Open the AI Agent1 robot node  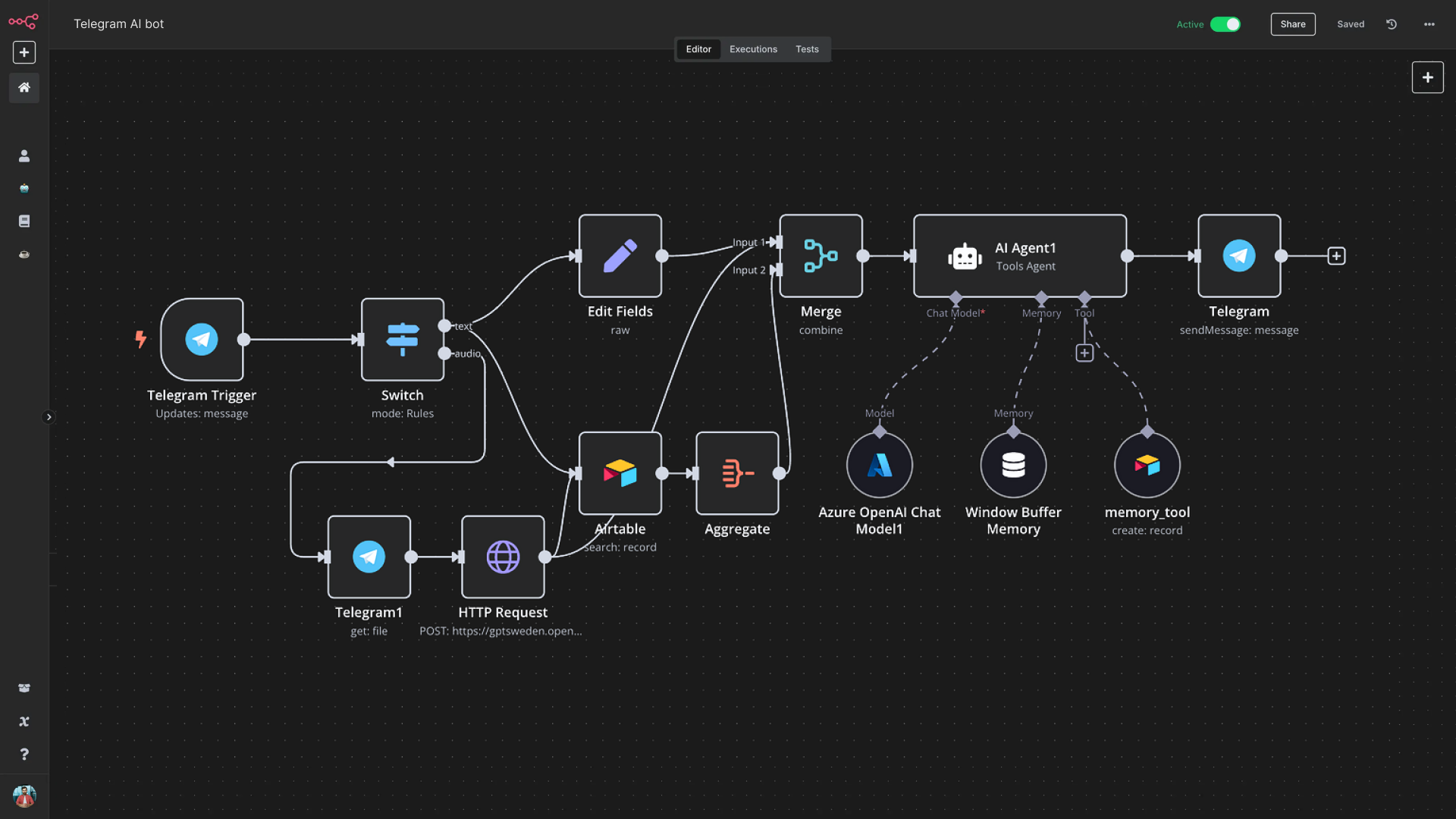coord(965,256)
